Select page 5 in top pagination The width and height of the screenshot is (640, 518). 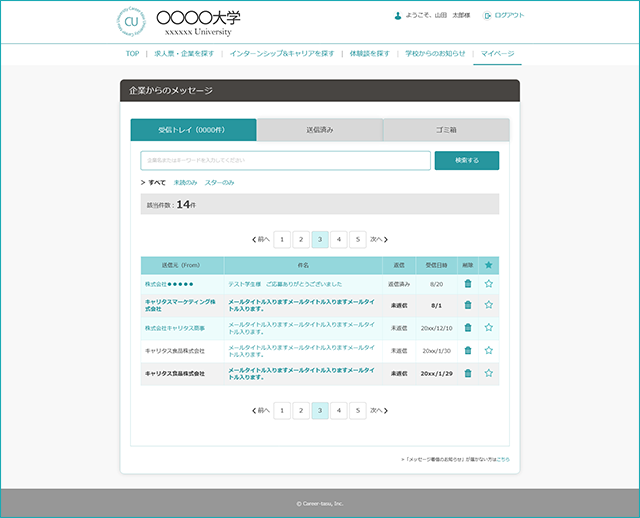click(358, 240)
